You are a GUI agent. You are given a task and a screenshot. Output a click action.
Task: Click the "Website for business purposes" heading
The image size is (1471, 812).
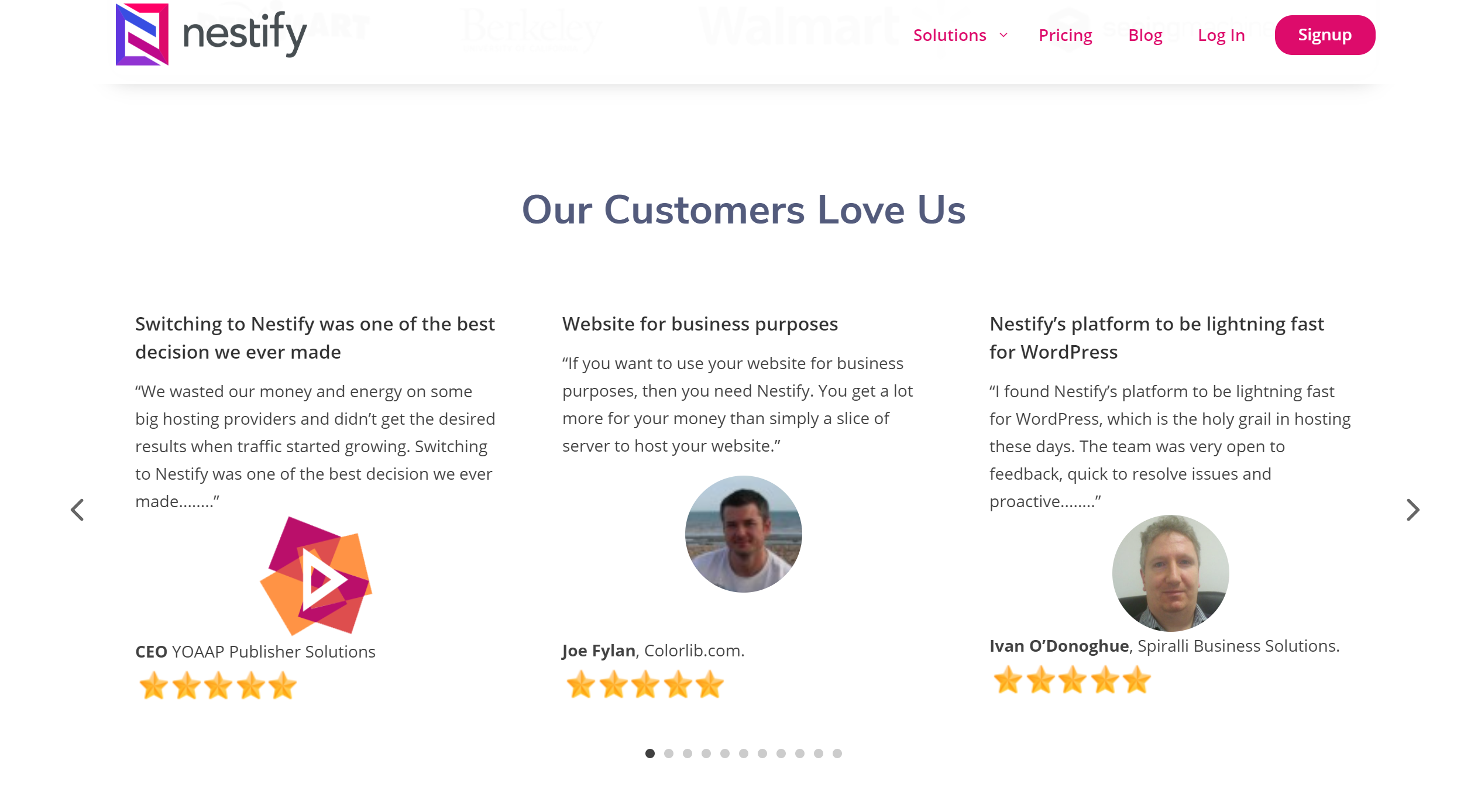tap(700, 324)
